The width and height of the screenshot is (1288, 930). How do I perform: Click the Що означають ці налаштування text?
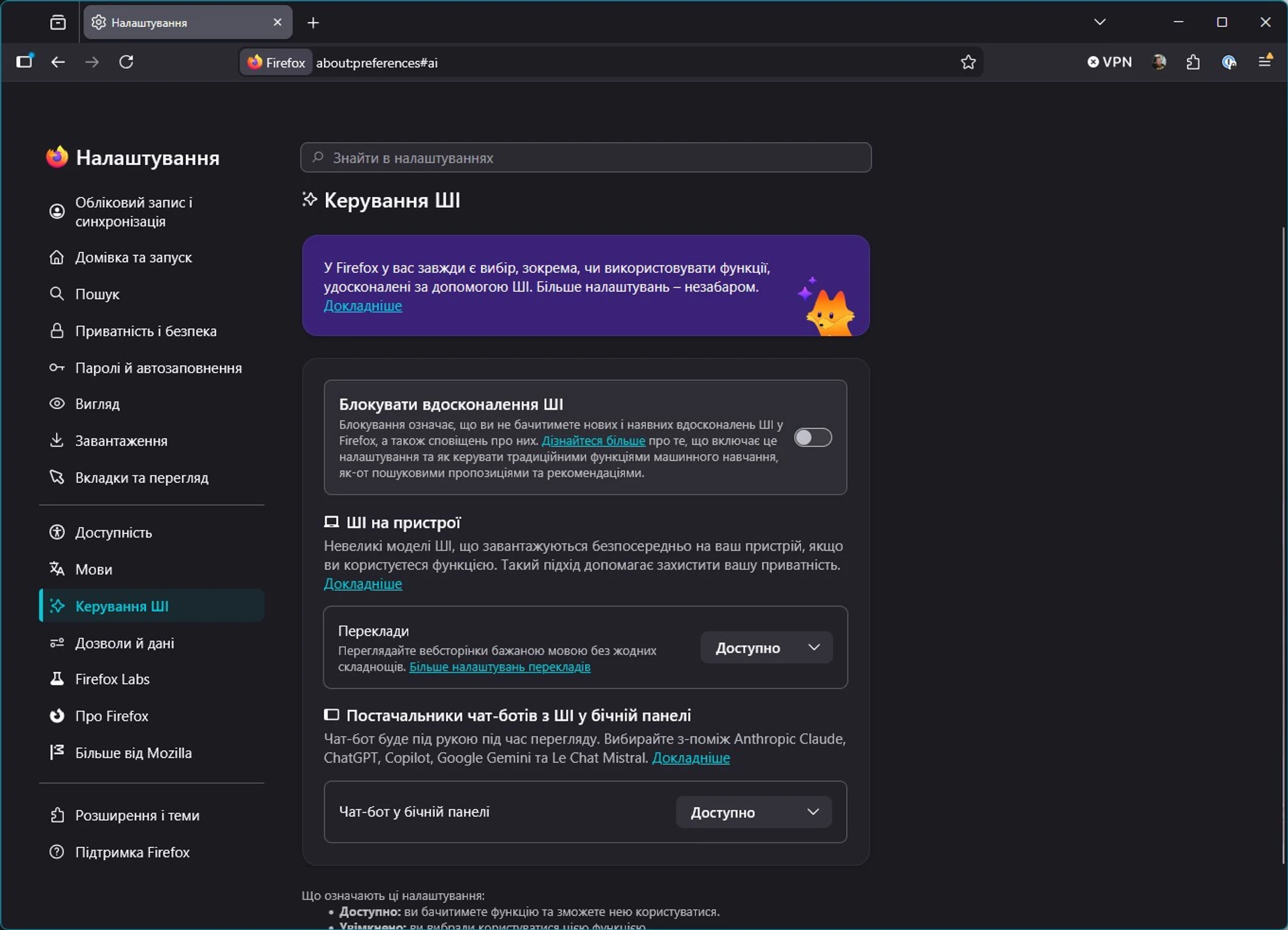(393, 896)
